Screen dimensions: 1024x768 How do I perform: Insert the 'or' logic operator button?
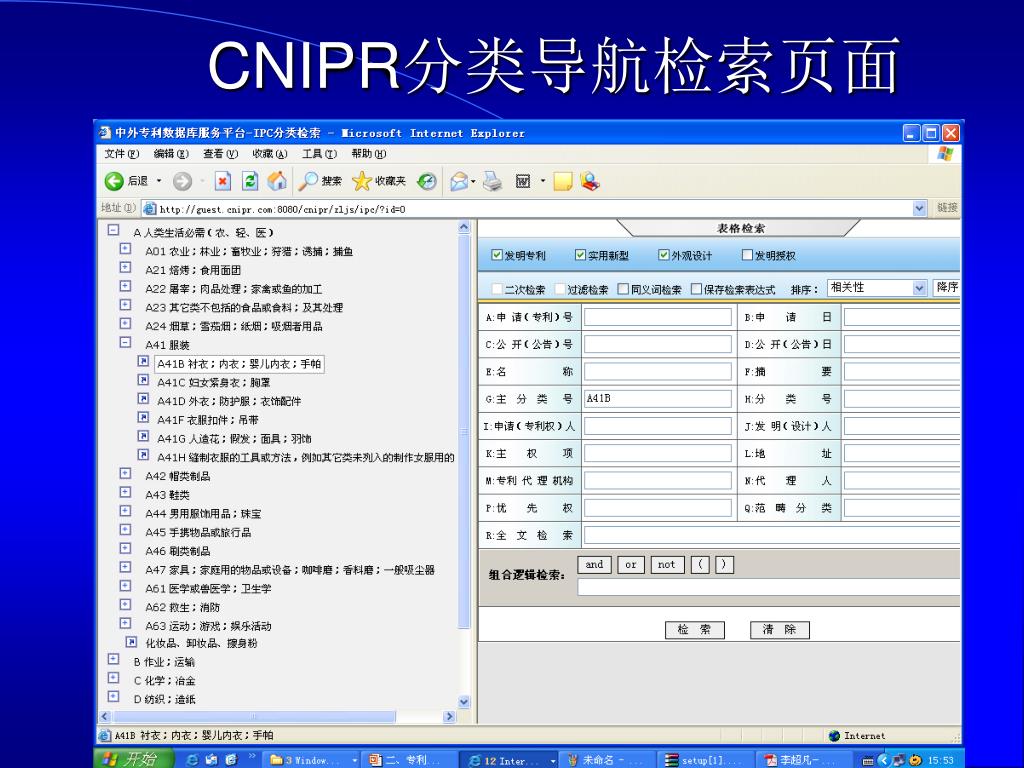[x=631, y=565]
